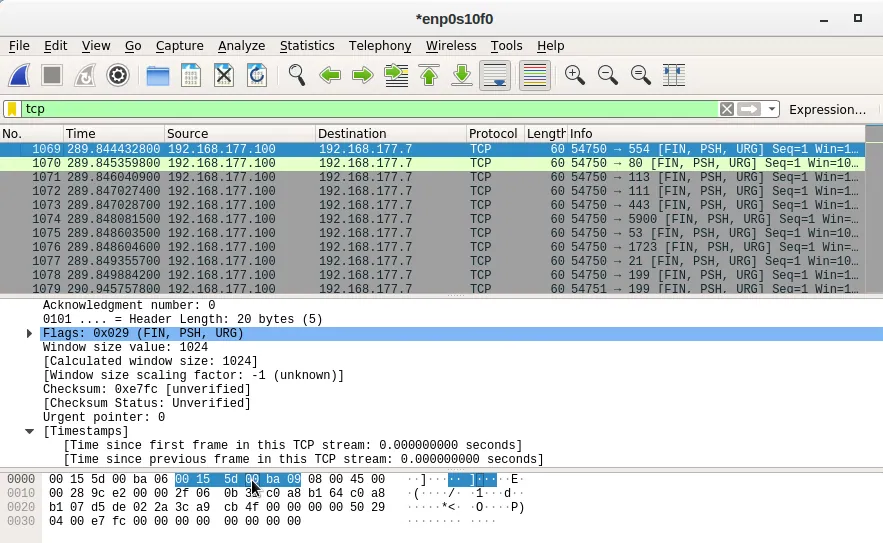Select the [Checksum Status: Unverified] line

click(x=146, y=403)
